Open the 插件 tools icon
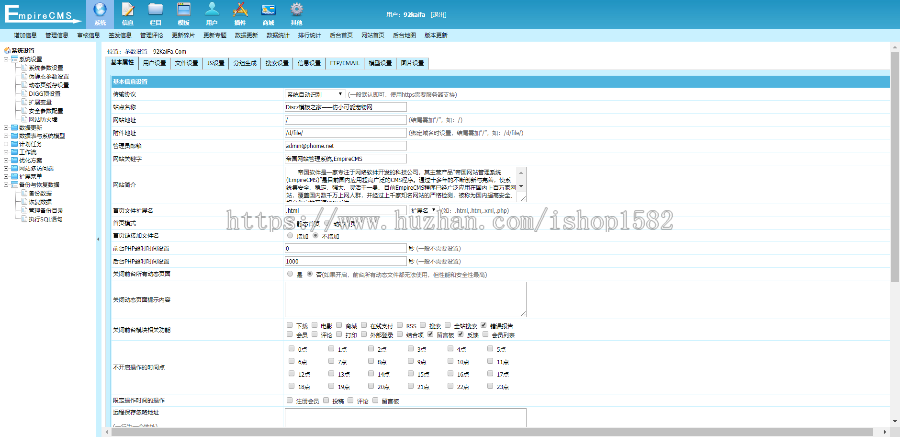The height and width of the screenshot is (437, 900). pyautogui.click(x=240, y=9)
